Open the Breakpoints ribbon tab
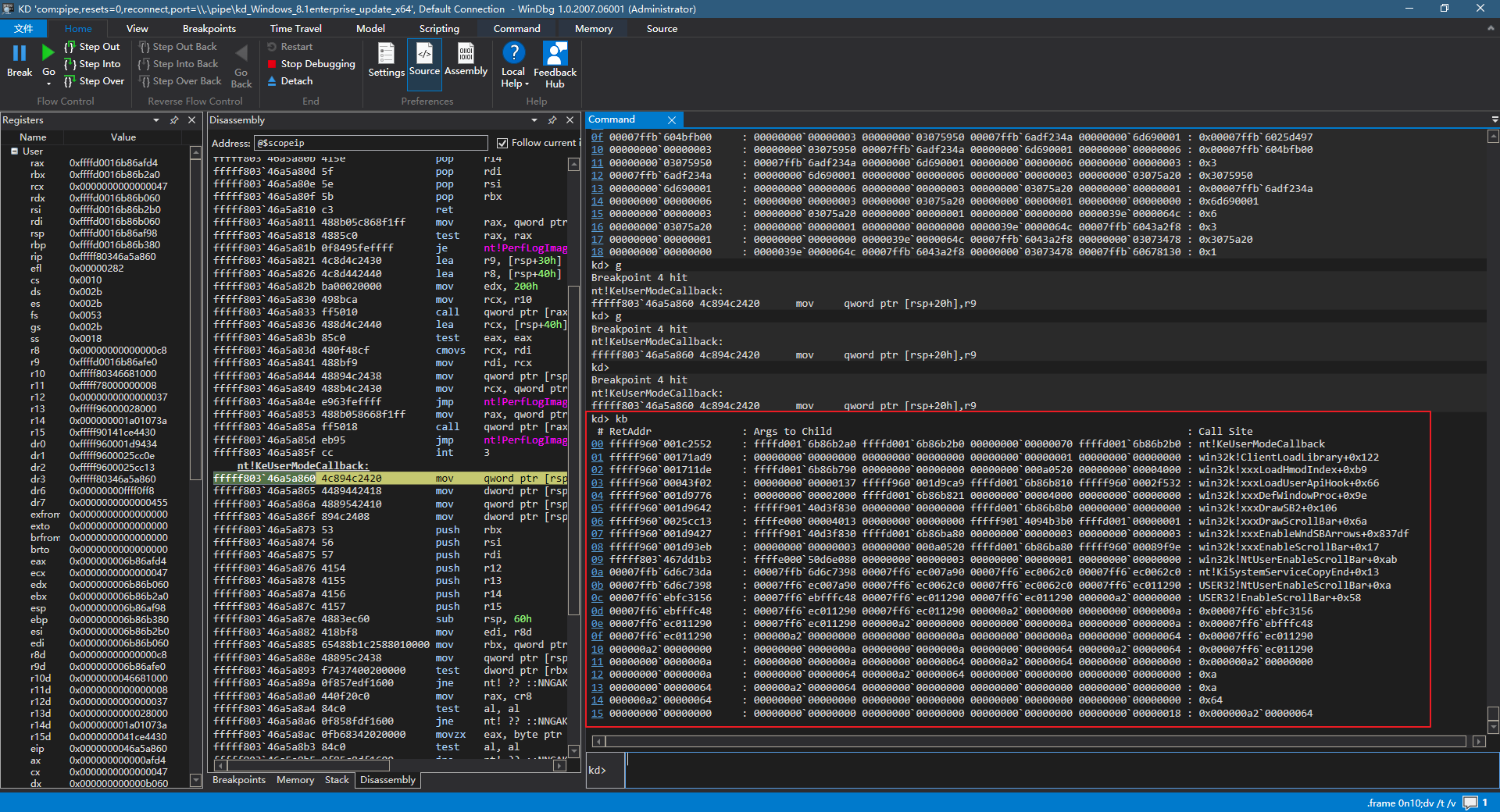Image resolution: width=1500 pixels, height=812 pixels. pos(209,29)
